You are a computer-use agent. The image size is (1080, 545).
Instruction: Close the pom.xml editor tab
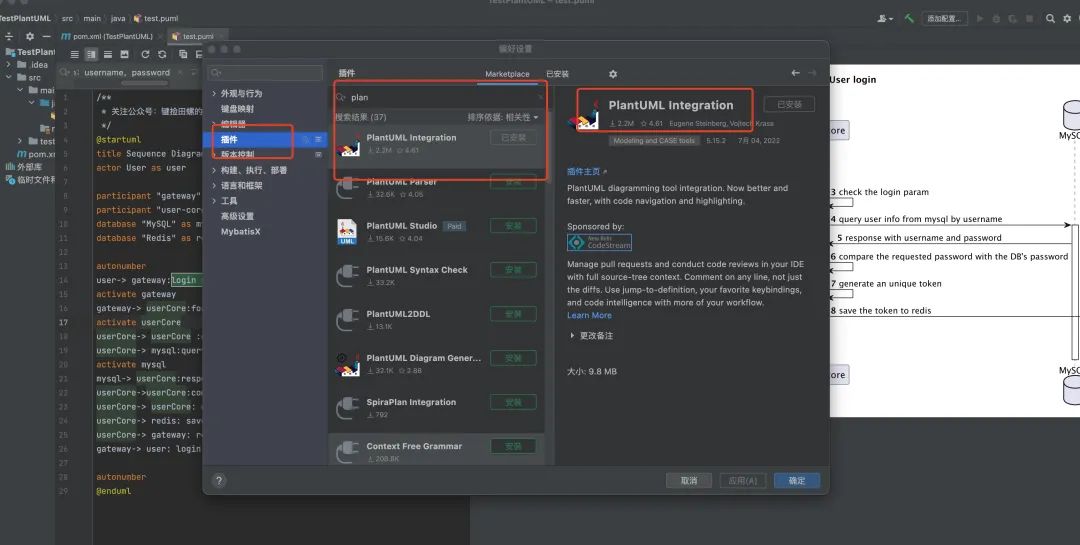[x=160, y=37]
